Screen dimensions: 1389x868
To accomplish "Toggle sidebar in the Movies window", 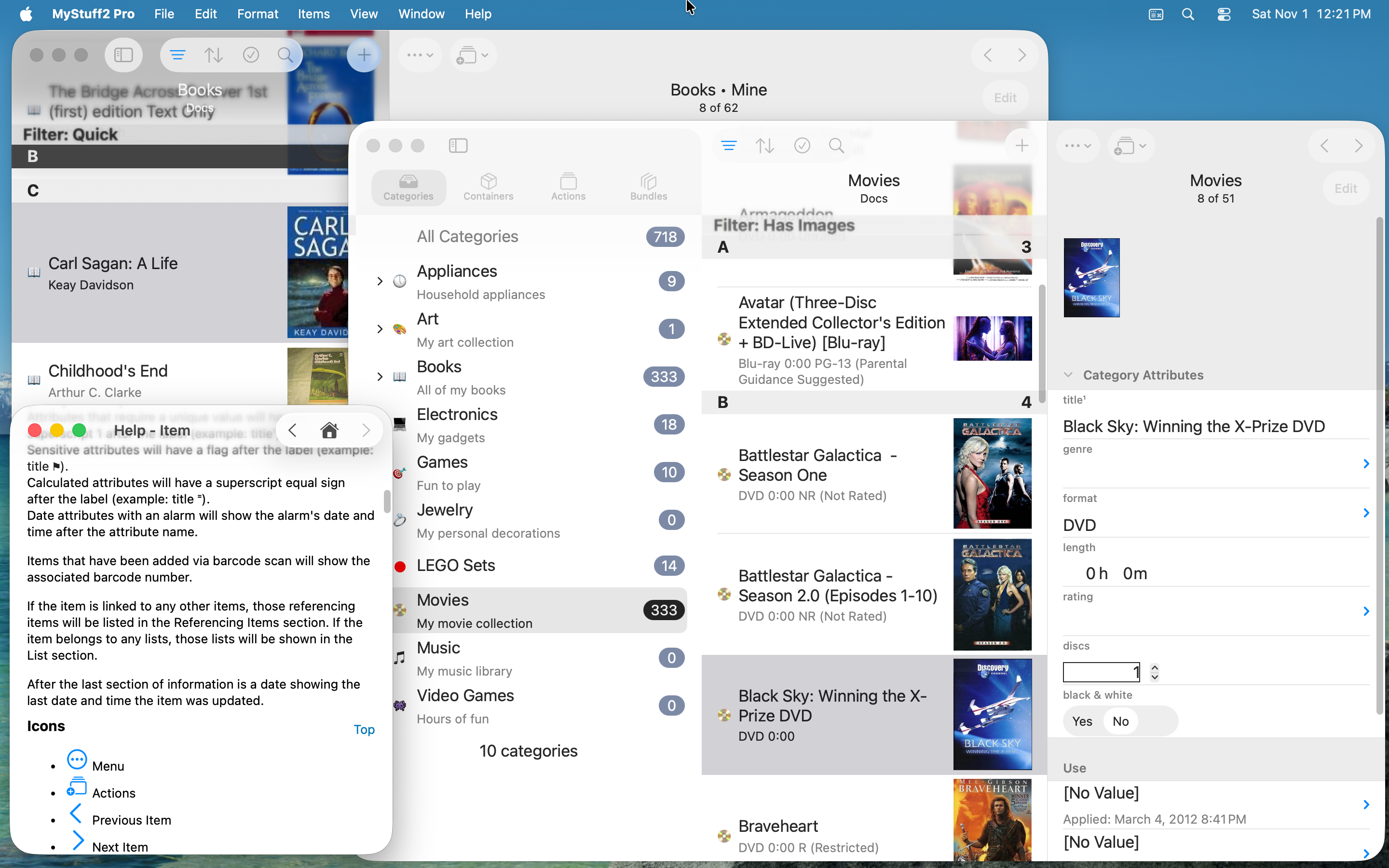I will point(458,146).
